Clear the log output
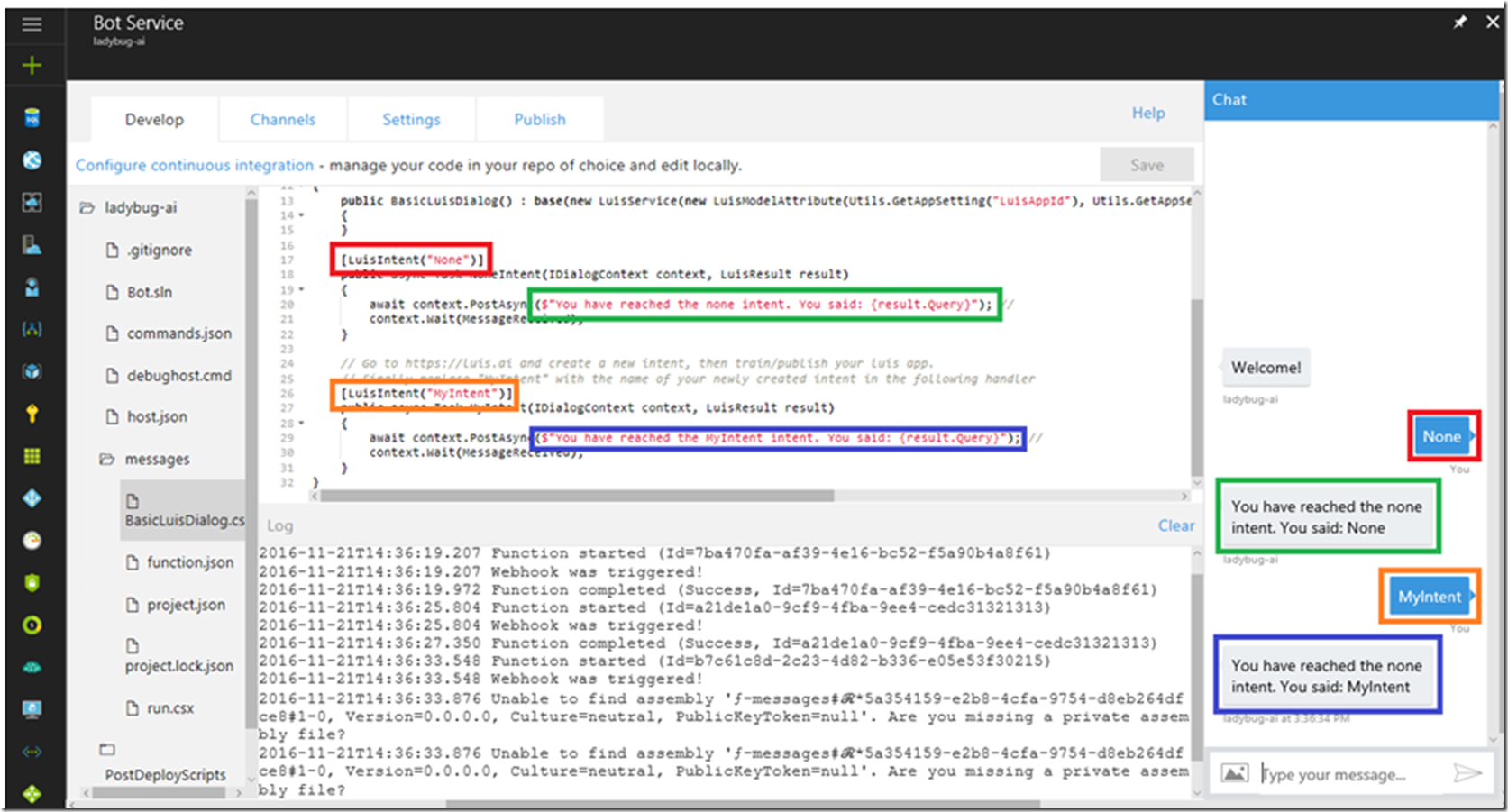 (1176, 525)
